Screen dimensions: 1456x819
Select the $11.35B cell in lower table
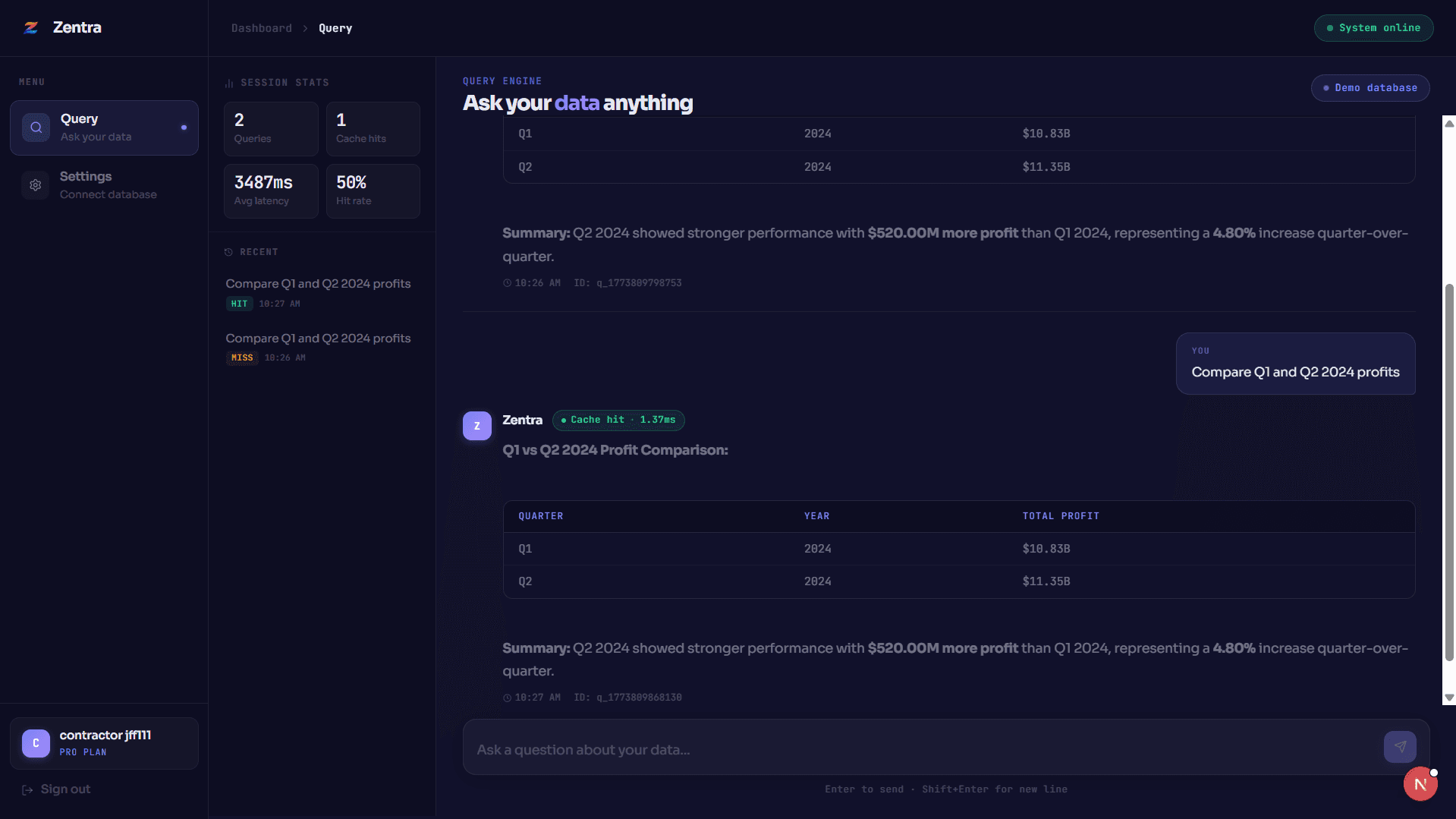pyautogui.click(x=1046, y=581)
